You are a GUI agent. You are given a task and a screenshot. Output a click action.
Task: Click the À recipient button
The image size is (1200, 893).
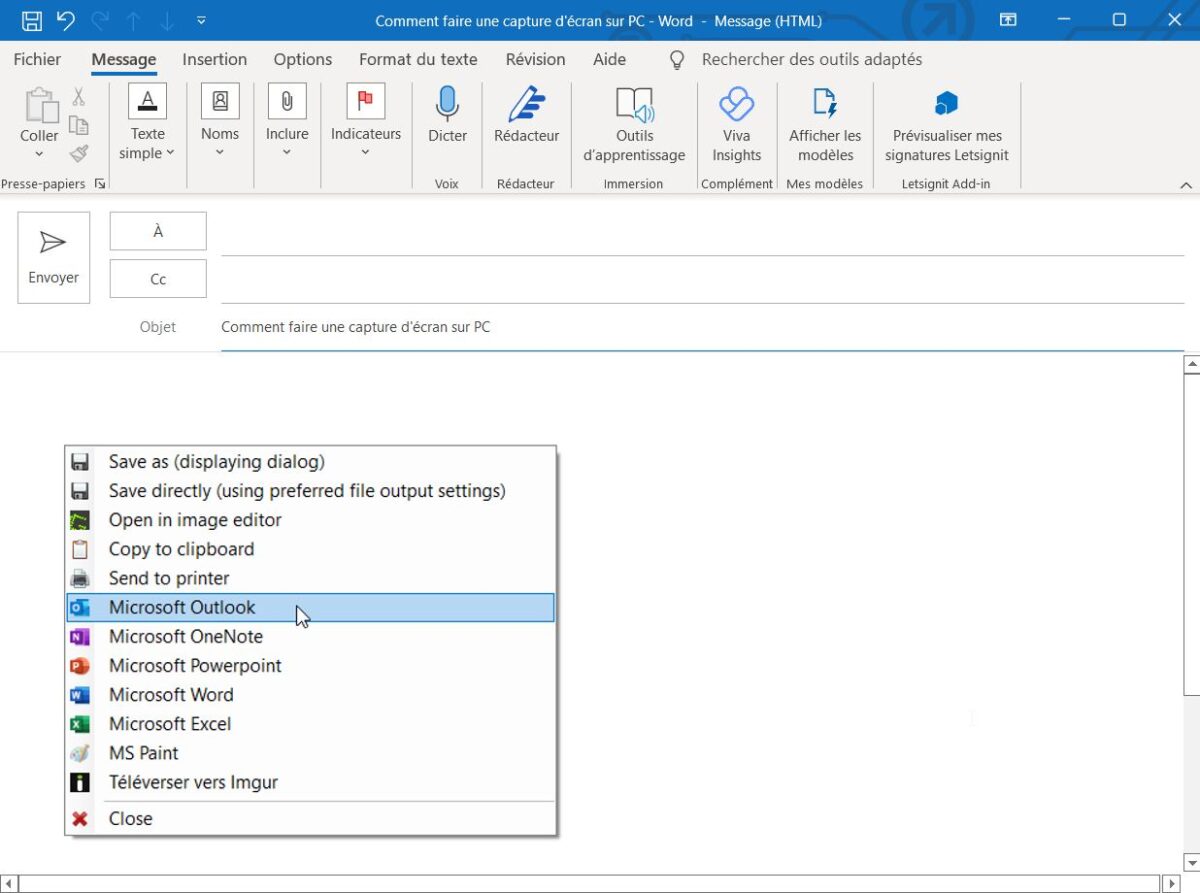[157, 230]
